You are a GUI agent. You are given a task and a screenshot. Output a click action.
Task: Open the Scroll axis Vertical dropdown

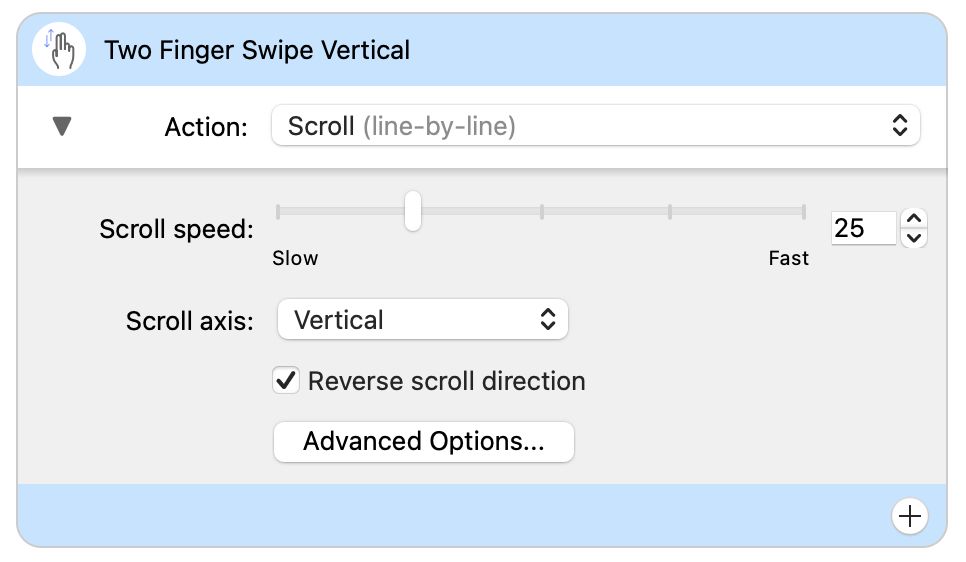click(421, 320)
